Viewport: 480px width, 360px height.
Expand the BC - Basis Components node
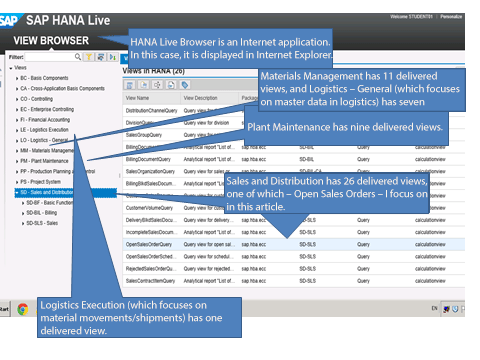(x=17, y=79)
